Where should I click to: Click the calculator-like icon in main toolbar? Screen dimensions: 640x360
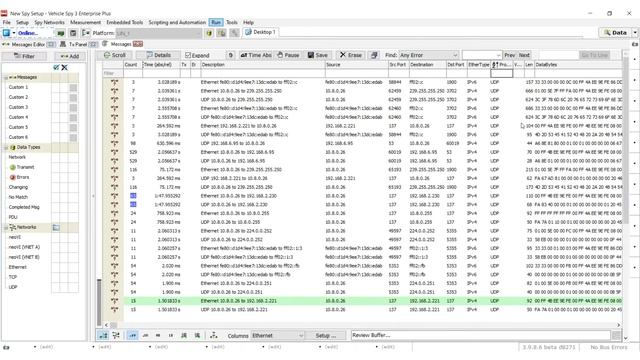[73, 33]
